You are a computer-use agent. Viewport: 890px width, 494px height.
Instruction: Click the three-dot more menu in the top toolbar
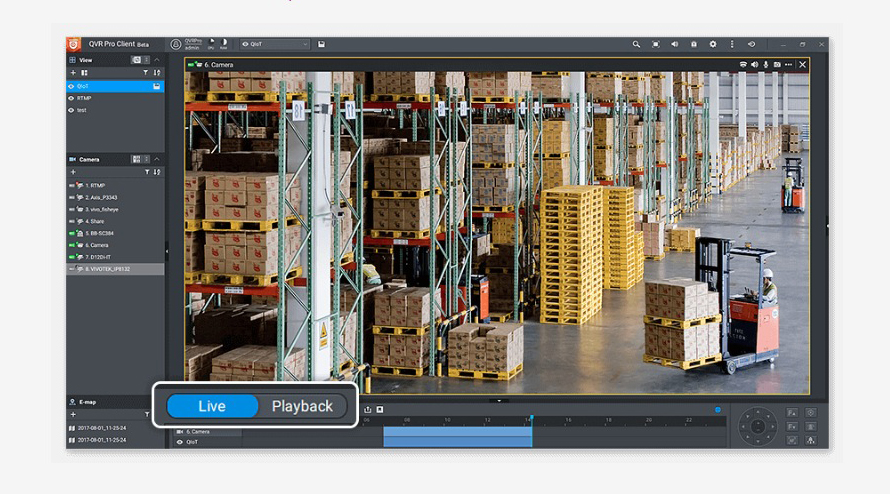coord(732,44)
